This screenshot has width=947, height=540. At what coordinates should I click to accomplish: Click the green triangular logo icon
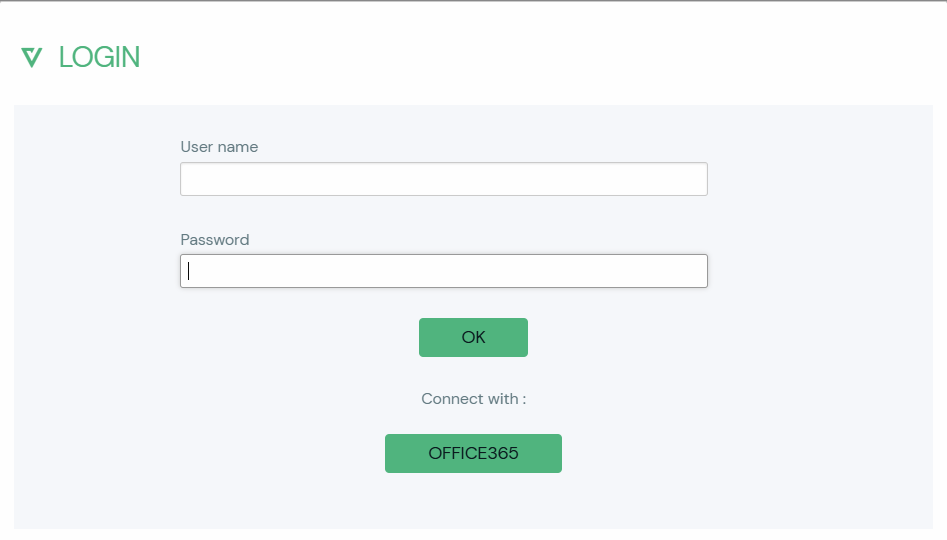pyautogui.click(x=31, y=57)
